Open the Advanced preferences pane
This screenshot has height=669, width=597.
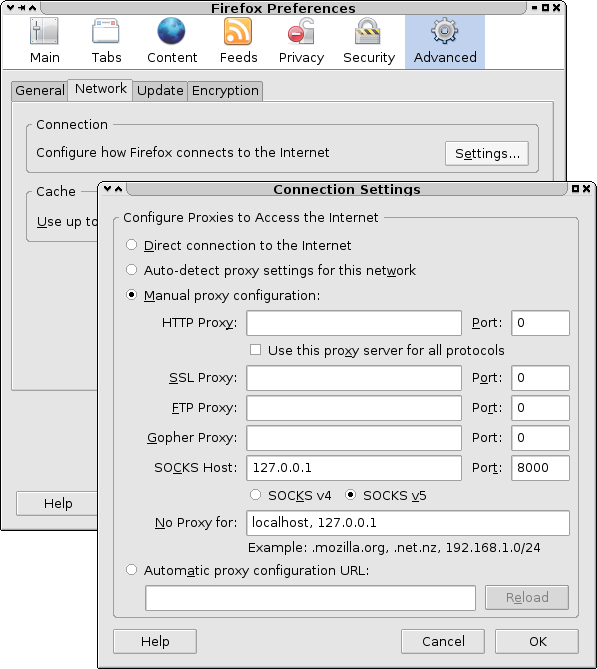pos(445,41)
